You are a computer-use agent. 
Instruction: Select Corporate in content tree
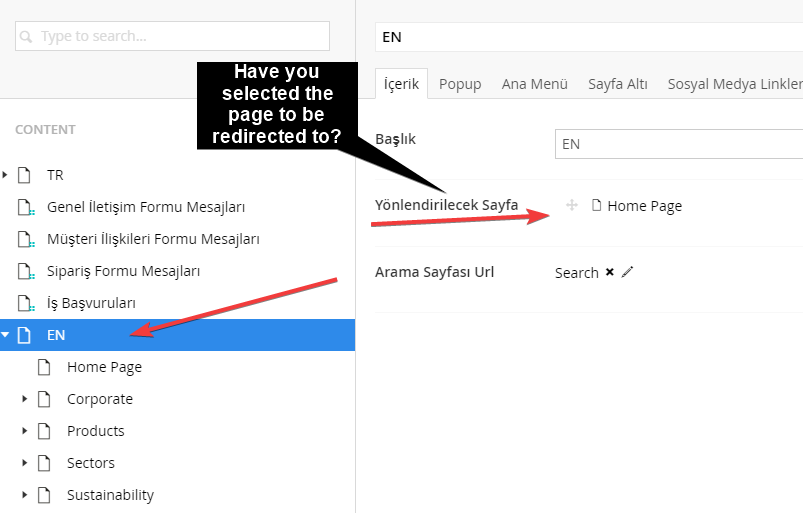pyautogui.click(x=100, y=399)
